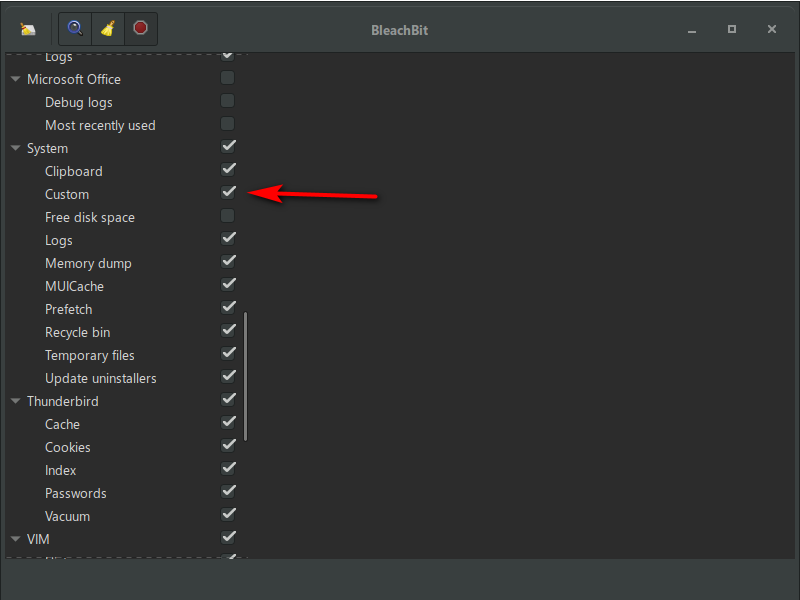Image resolution: width=800 pixels, height=600 pixels.
Task: Select the Thunderbird row
Action: [63, 402]
